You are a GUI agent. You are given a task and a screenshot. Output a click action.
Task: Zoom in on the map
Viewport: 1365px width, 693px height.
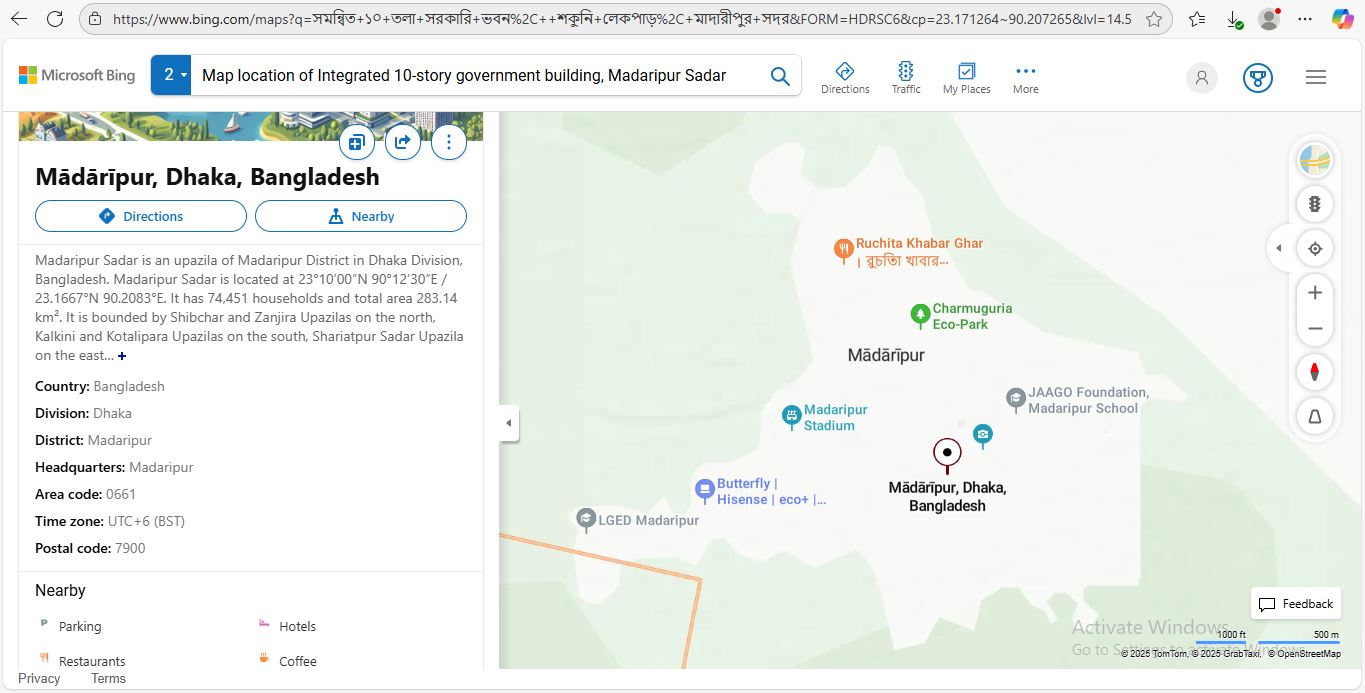1315,293
